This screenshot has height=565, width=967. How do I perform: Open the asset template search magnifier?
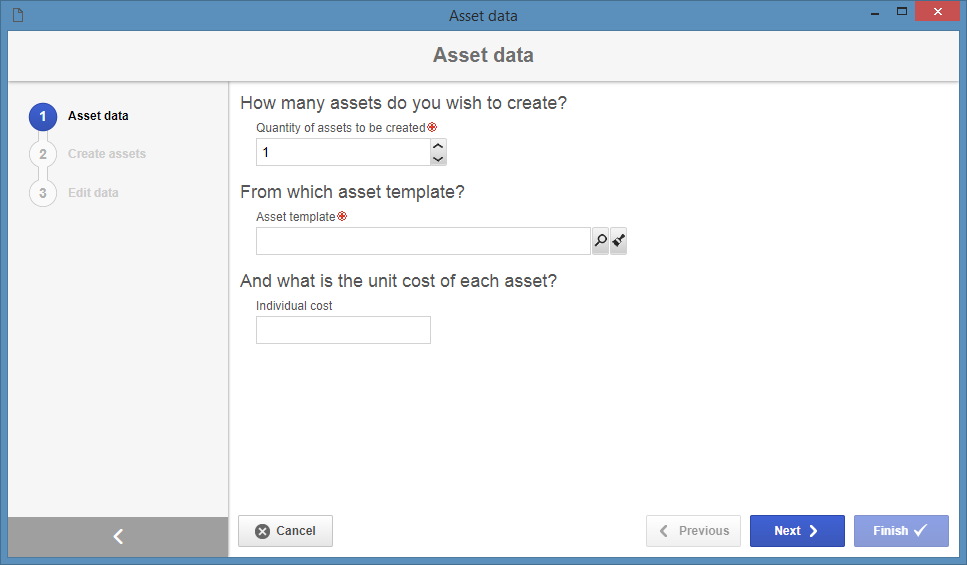(x=600, y=241)
